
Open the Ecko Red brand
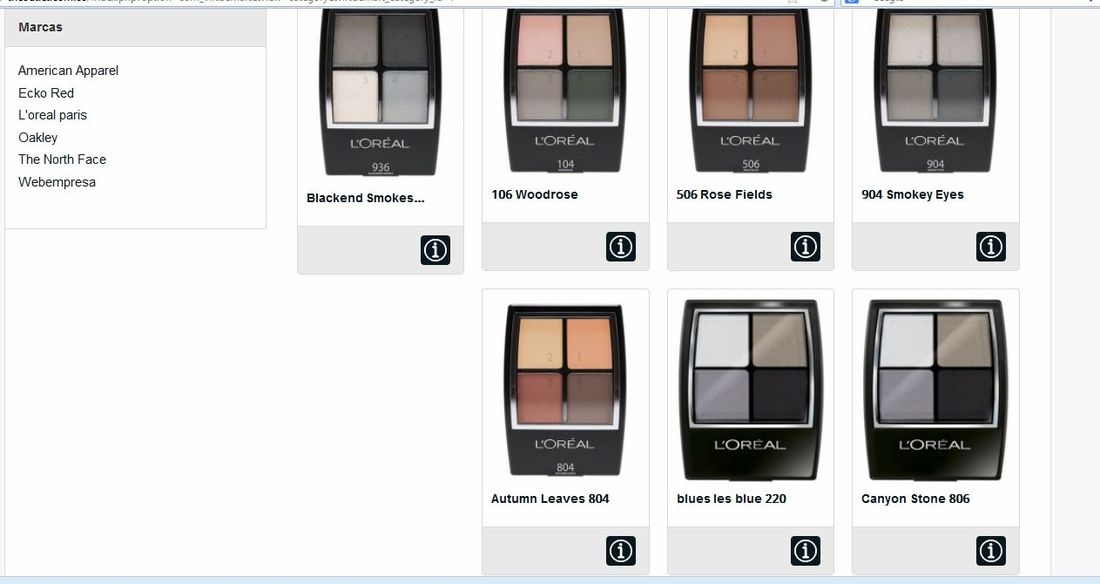click(x=46, y=93)
